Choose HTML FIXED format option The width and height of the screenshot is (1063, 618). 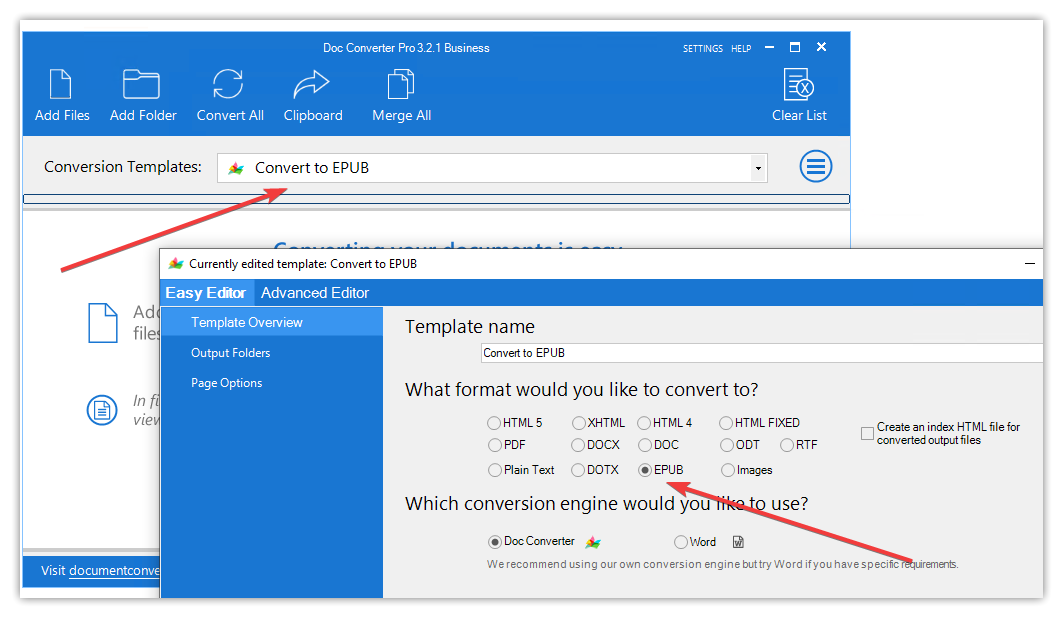click(x=726, y=423)
